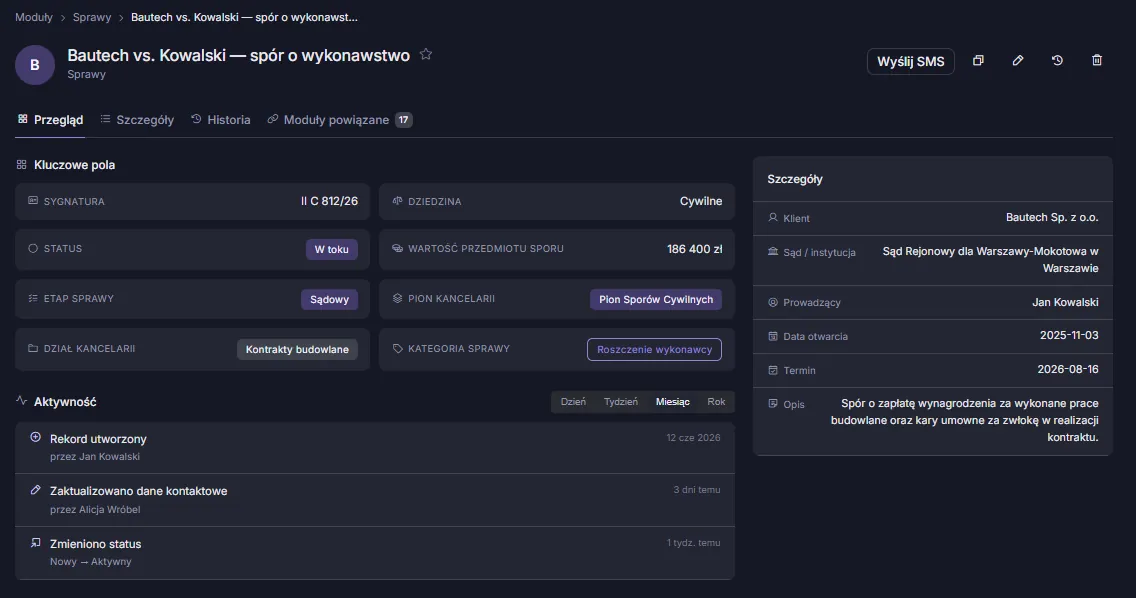
Task: Open the Rekord utworzony activity entry
Action: click(375, 447)
